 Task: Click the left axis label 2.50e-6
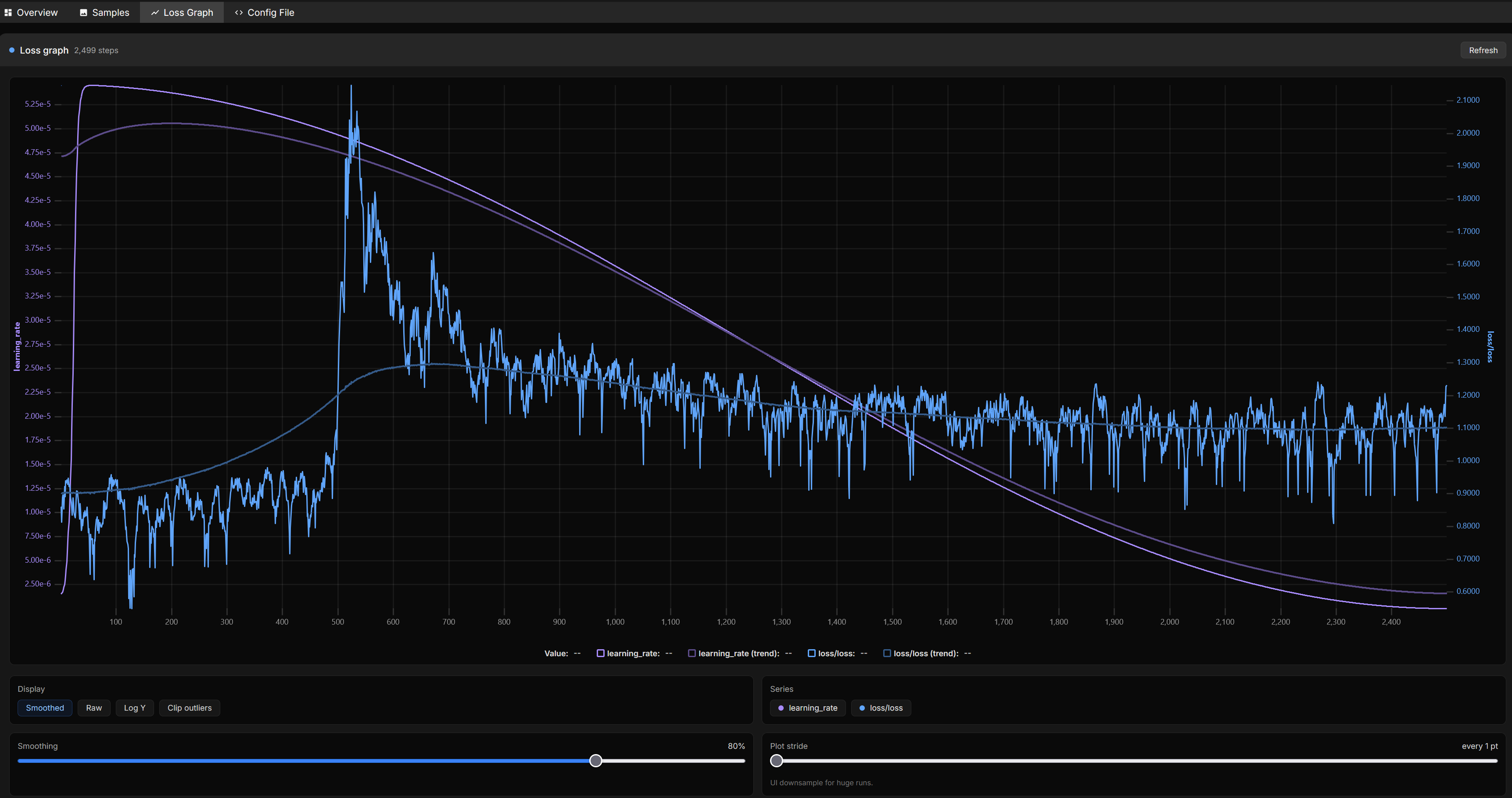pyautogui.click(x=38, y=584)
